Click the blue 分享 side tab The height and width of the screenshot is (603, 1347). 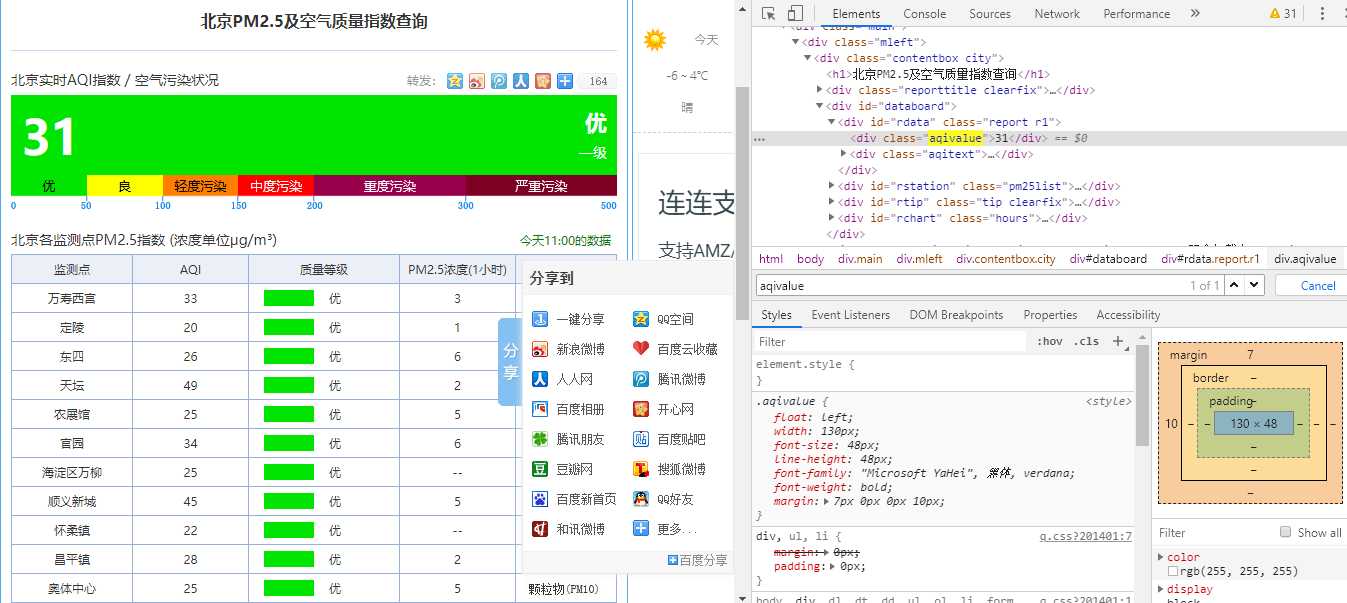pos(510,361)
